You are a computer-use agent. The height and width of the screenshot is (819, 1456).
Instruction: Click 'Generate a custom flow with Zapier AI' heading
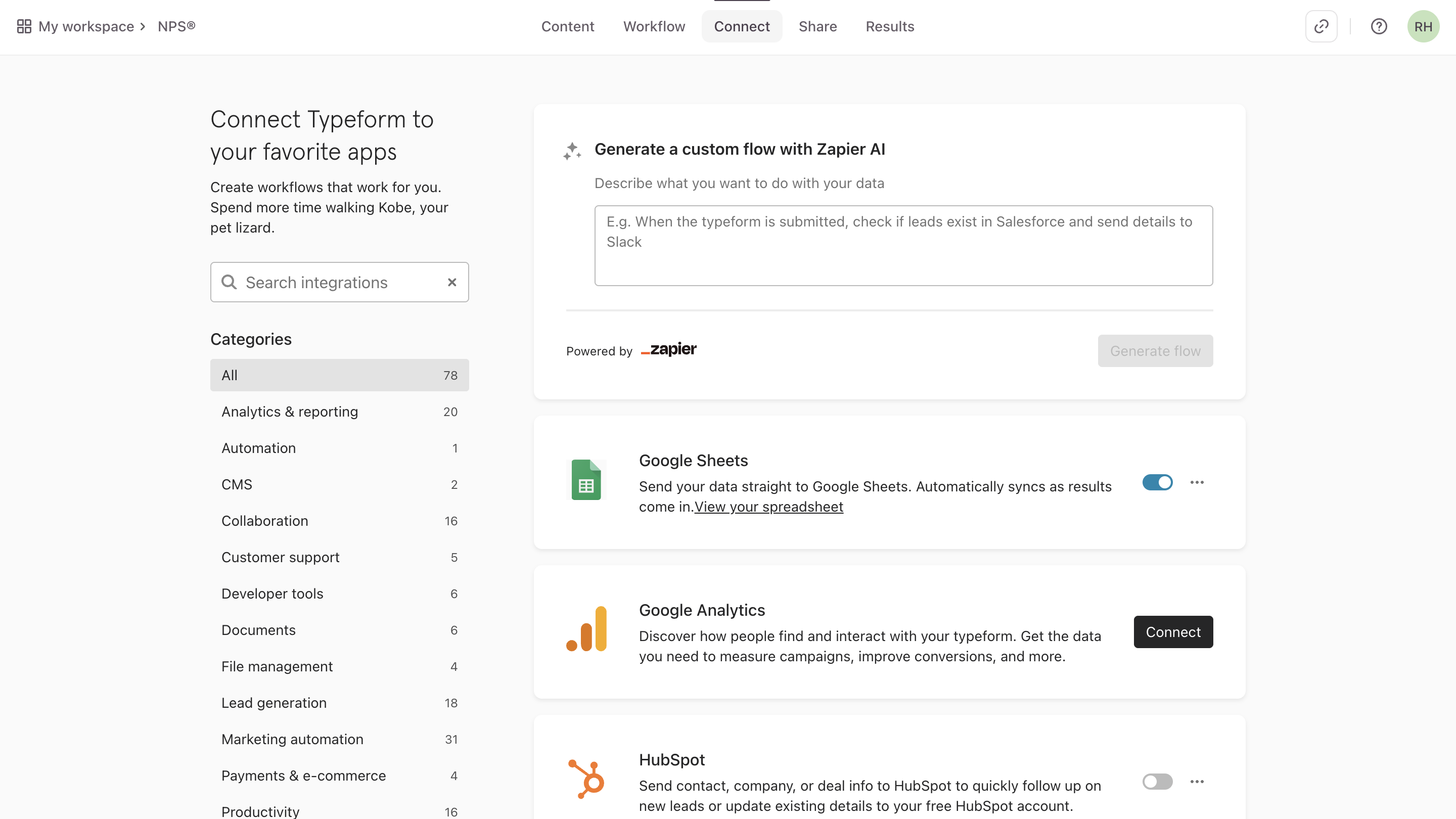739,149
